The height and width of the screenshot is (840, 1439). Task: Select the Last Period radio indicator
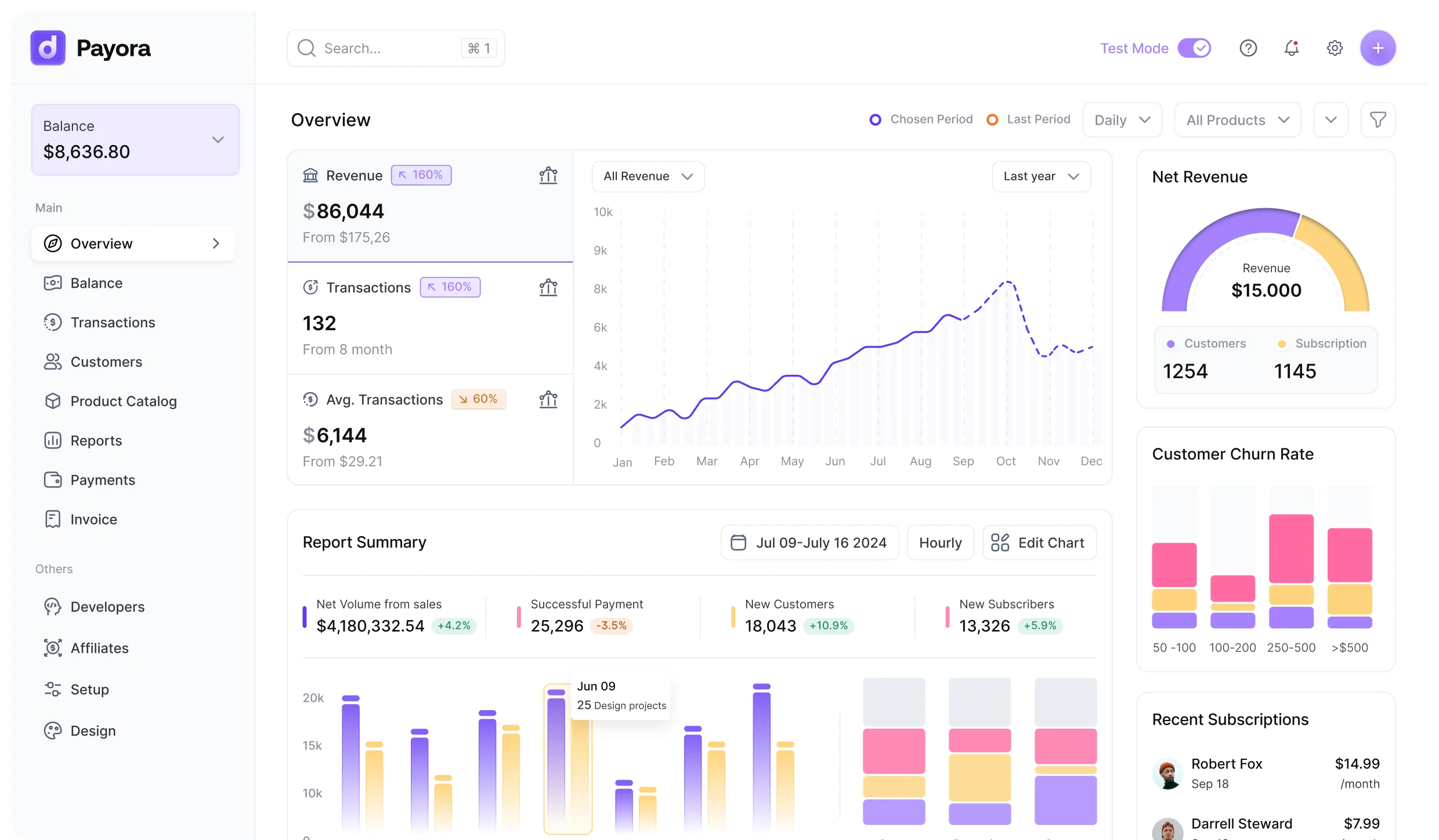(992, 120)
